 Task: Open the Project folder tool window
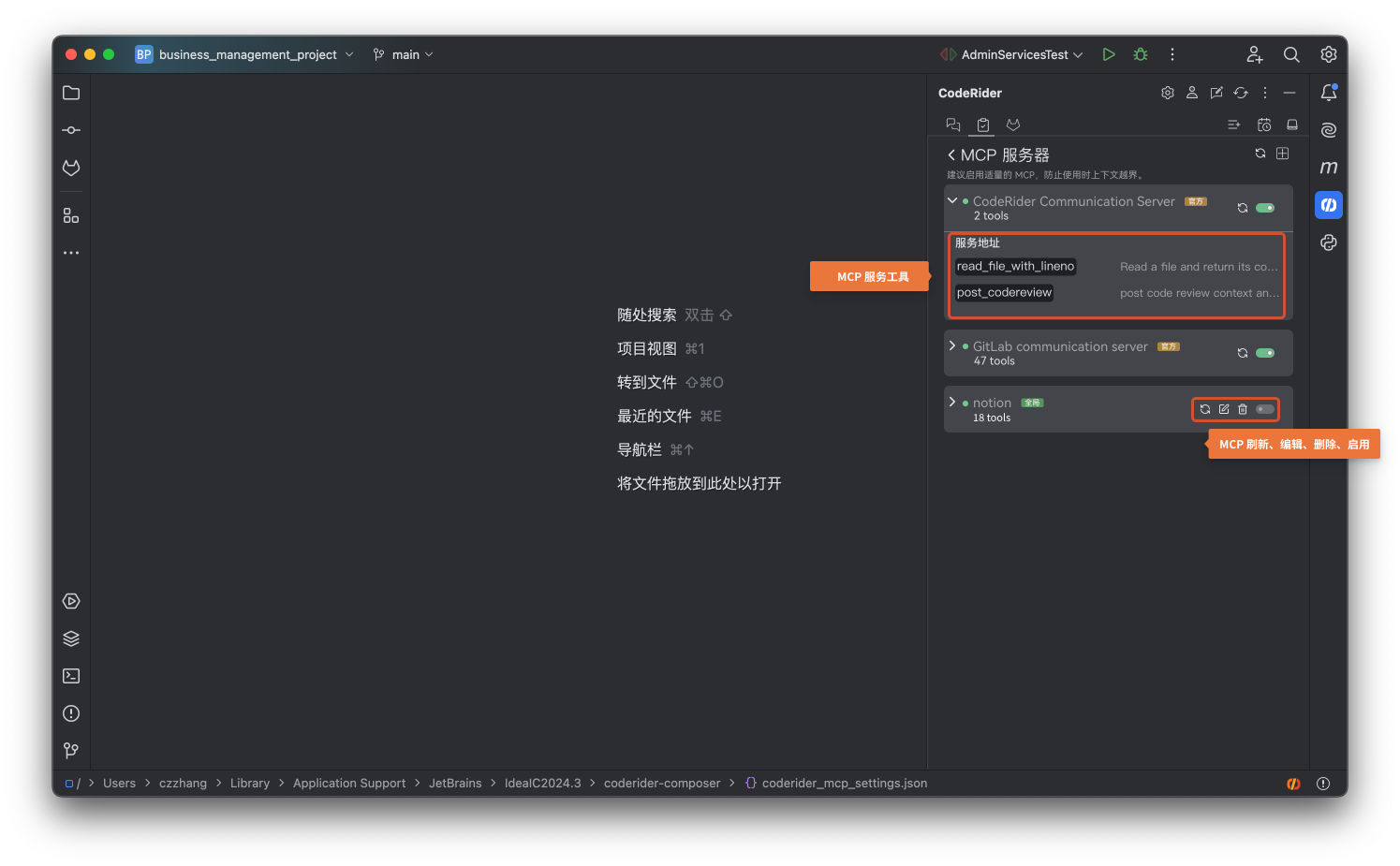click(71, 93)
